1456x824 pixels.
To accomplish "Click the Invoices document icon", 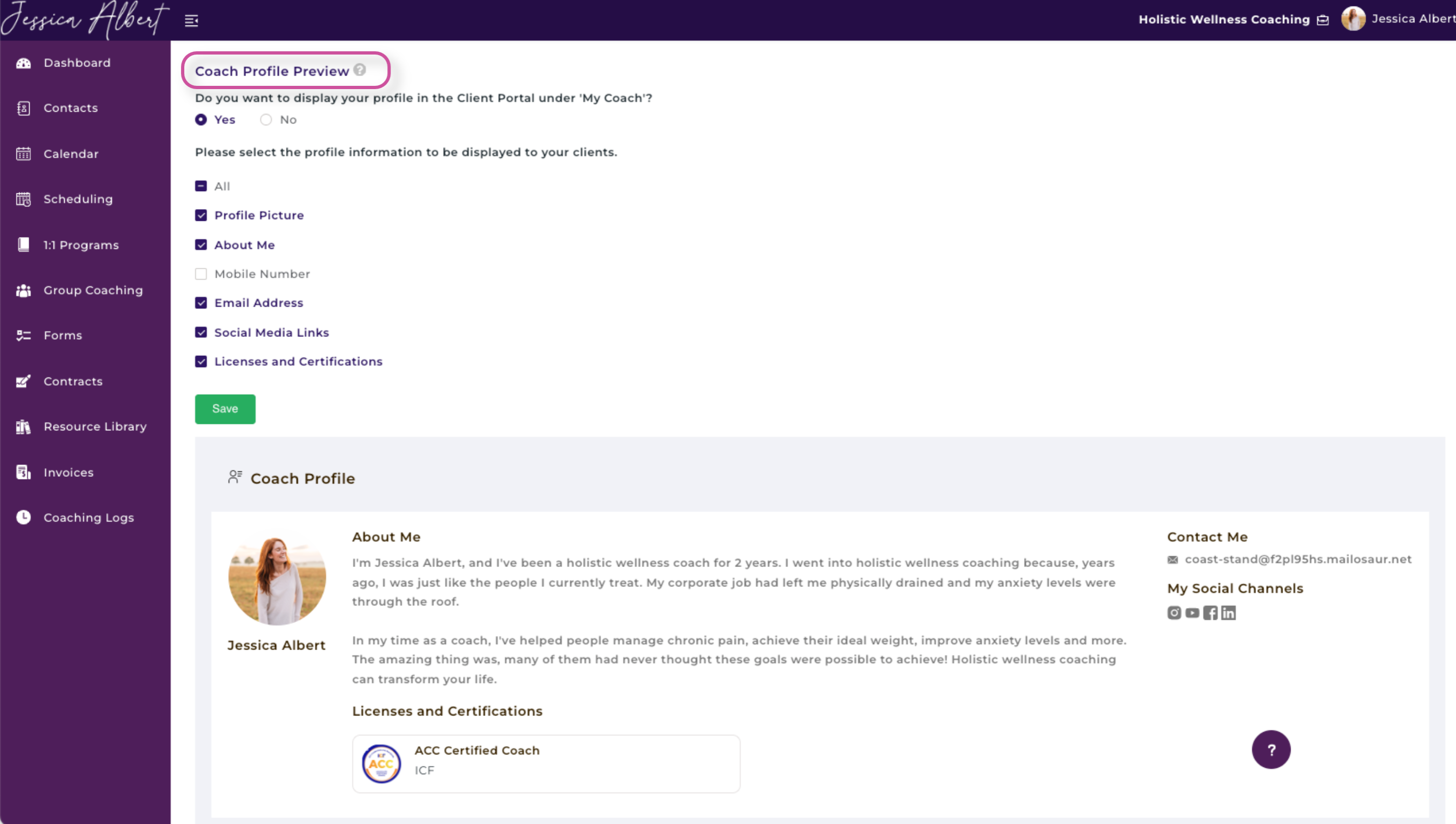I will pos(23,472).
